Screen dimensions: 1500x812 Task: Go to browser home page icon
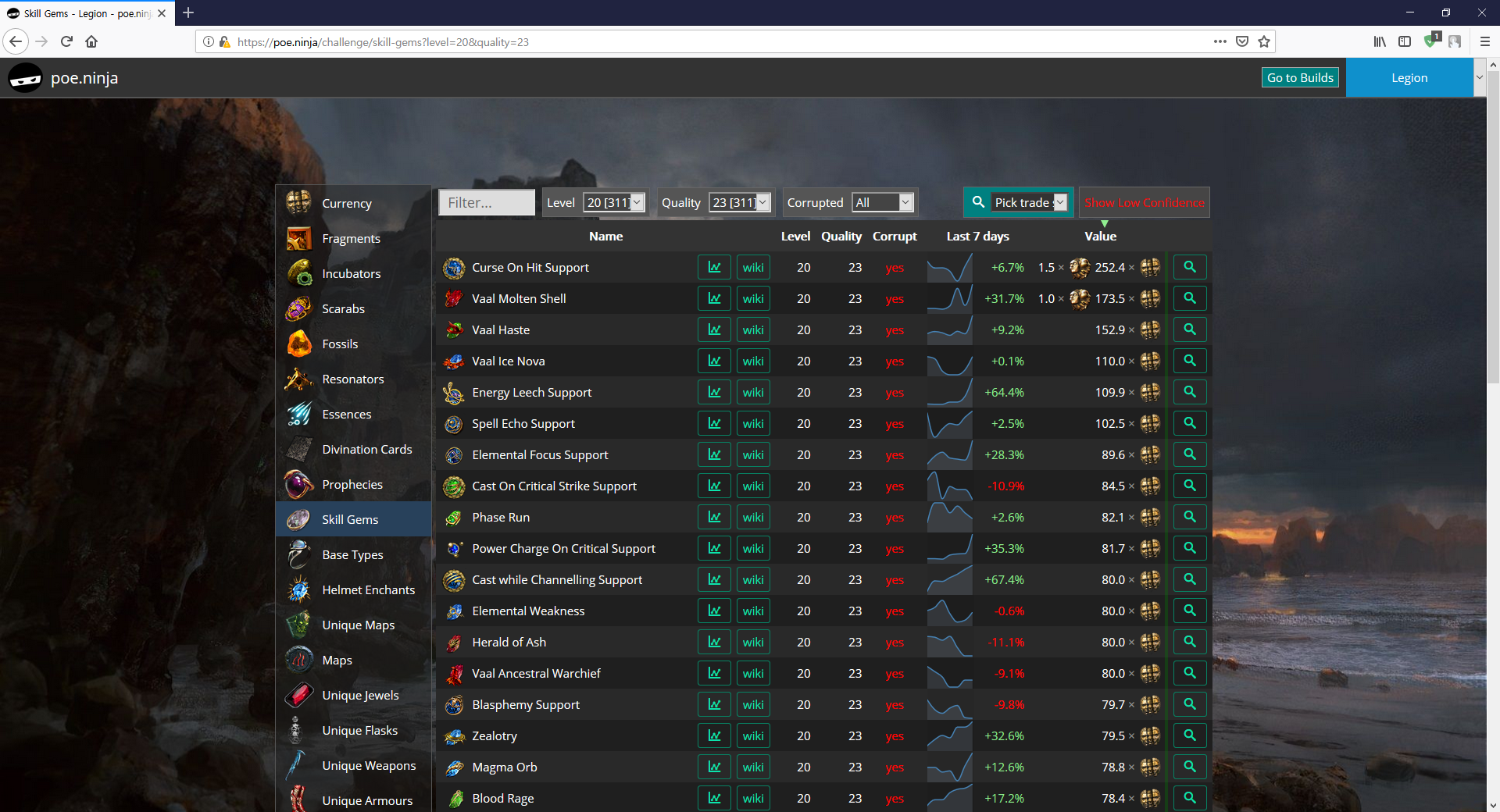91,41
